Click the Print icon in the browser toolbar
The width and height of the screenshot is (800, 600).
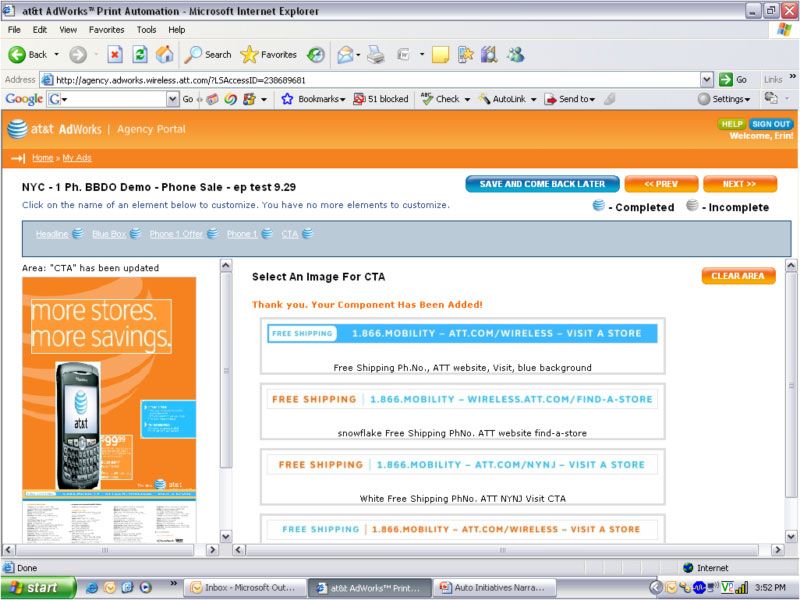pyautogui.click(x=375, y=55)
